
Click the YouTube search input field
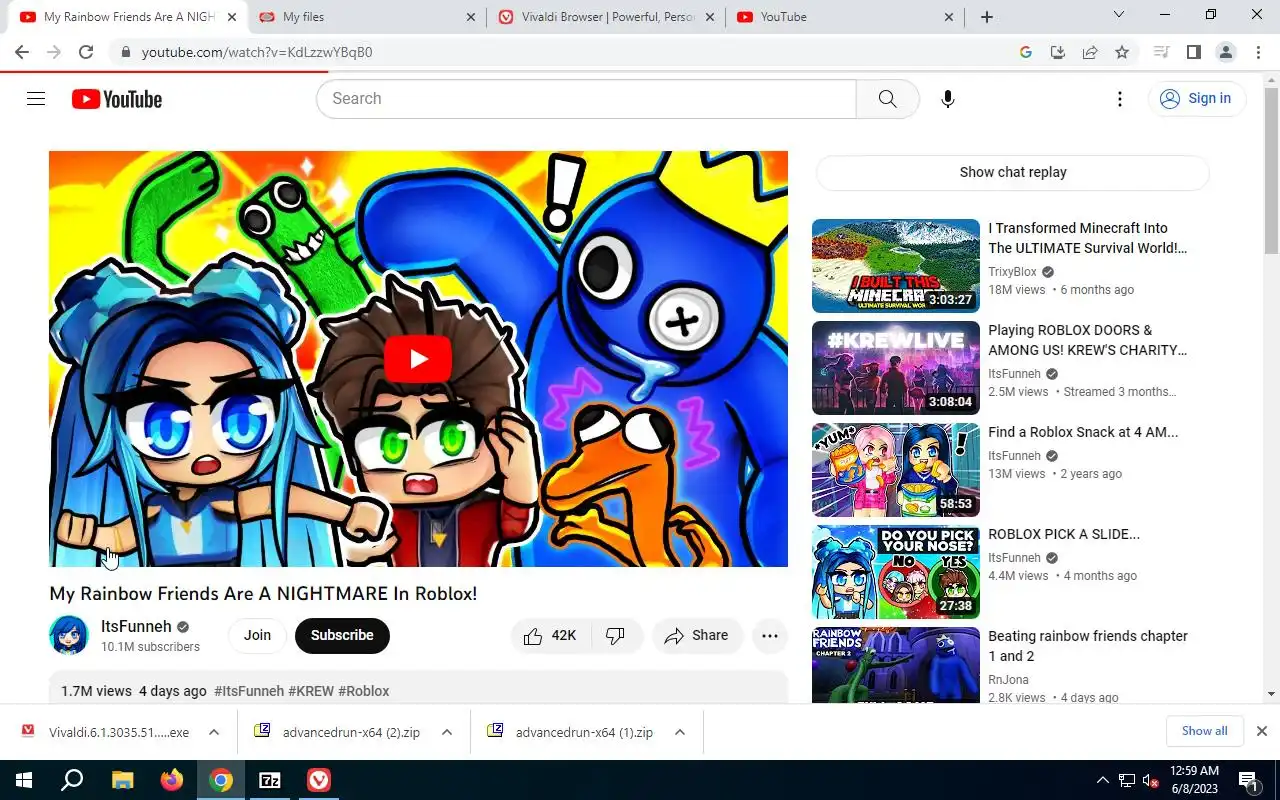tap(587, 99)
